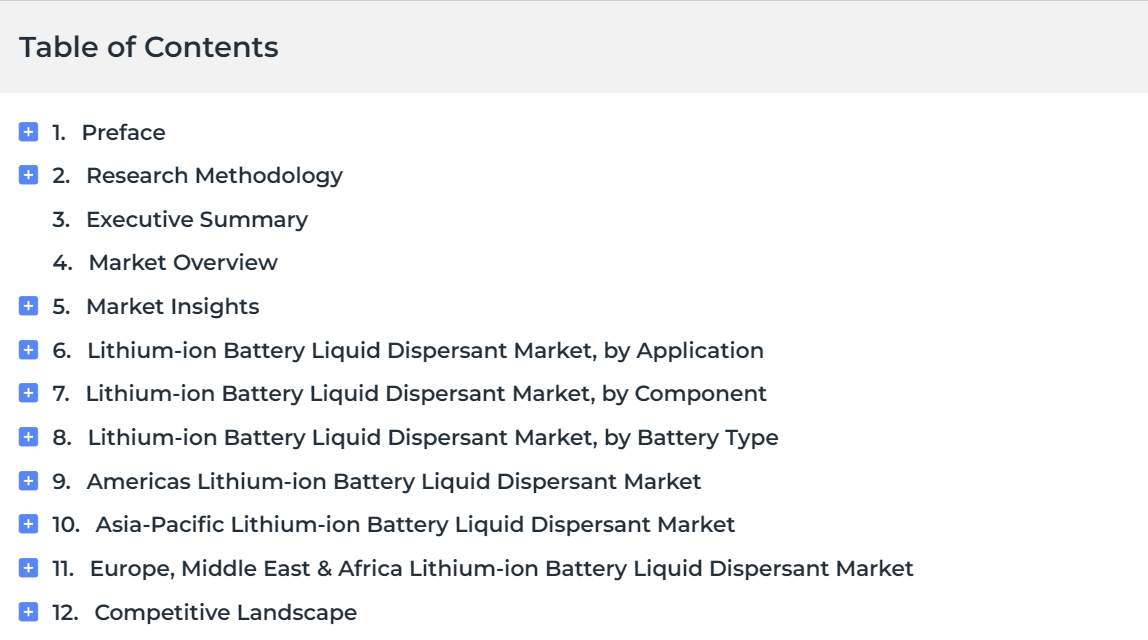Open the Executive Summary entry
The width and height of the screenshot is (1148, 640).
click(197, 220)
